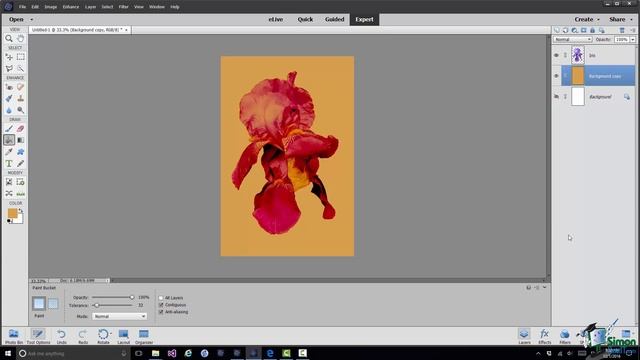Open the layer Opacity dropdown arrow

[633, 40]
